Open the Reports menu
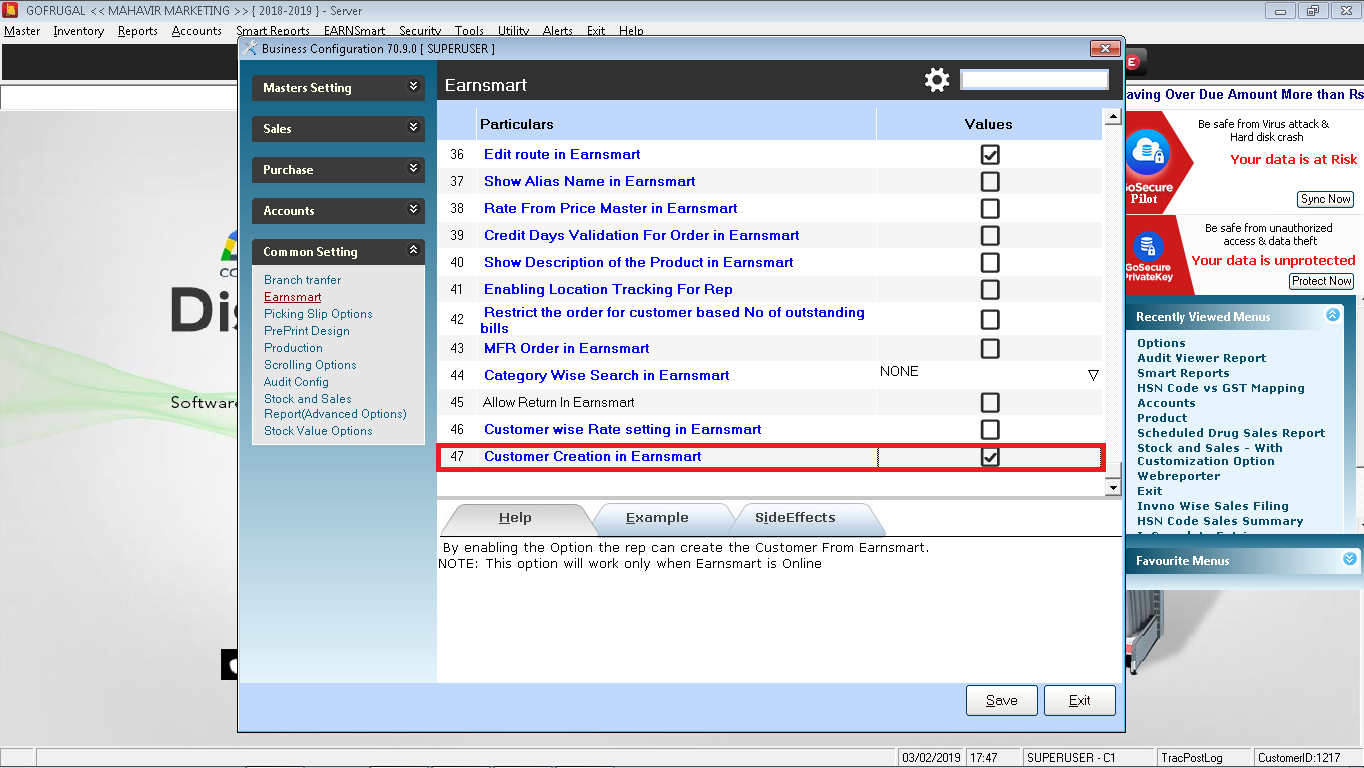The height and width of the screenshot is (768, 1364). point(138,31)
